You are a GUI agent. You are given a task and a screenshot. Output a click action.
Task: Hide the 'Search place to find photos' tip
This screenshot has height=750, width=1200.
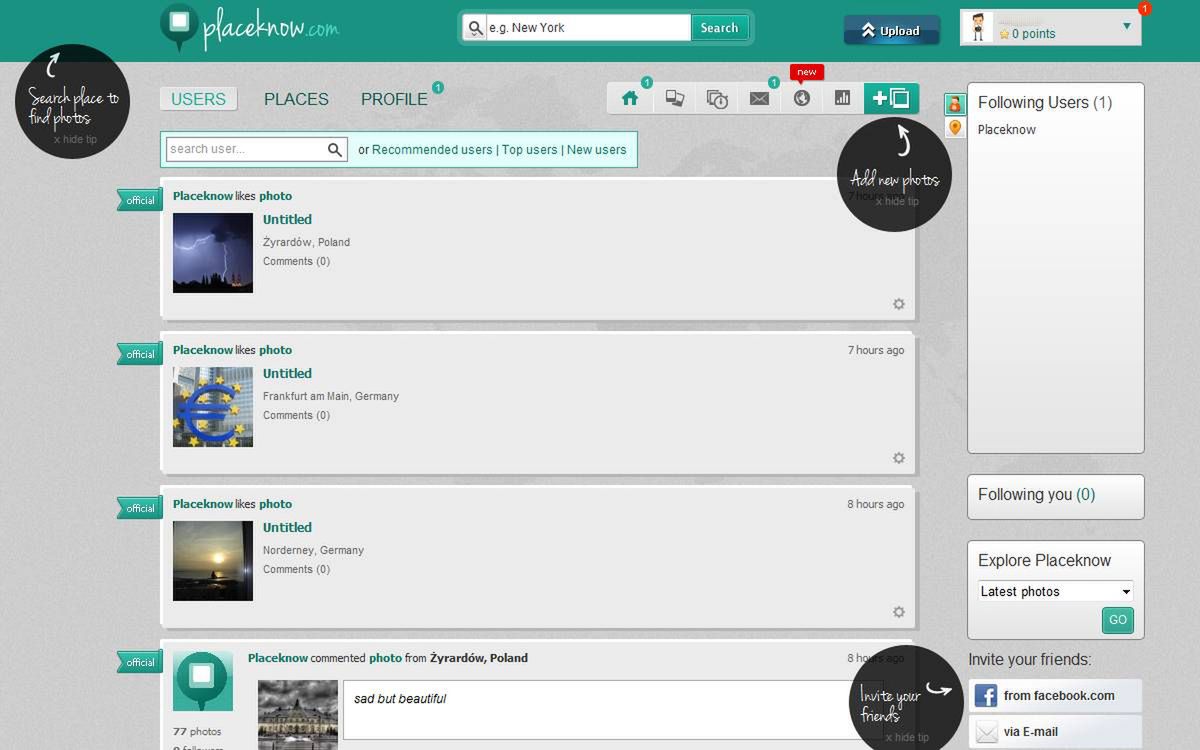tap(75, 139)
